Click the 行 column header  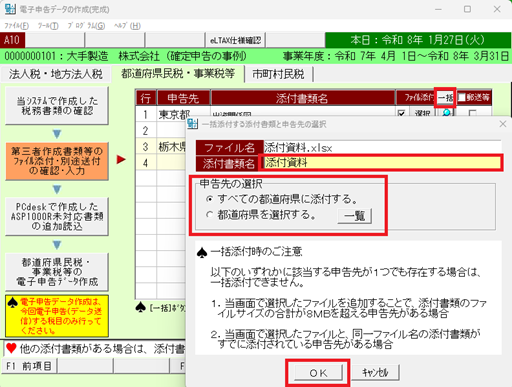pyautogui.click(x=146, y=98)
